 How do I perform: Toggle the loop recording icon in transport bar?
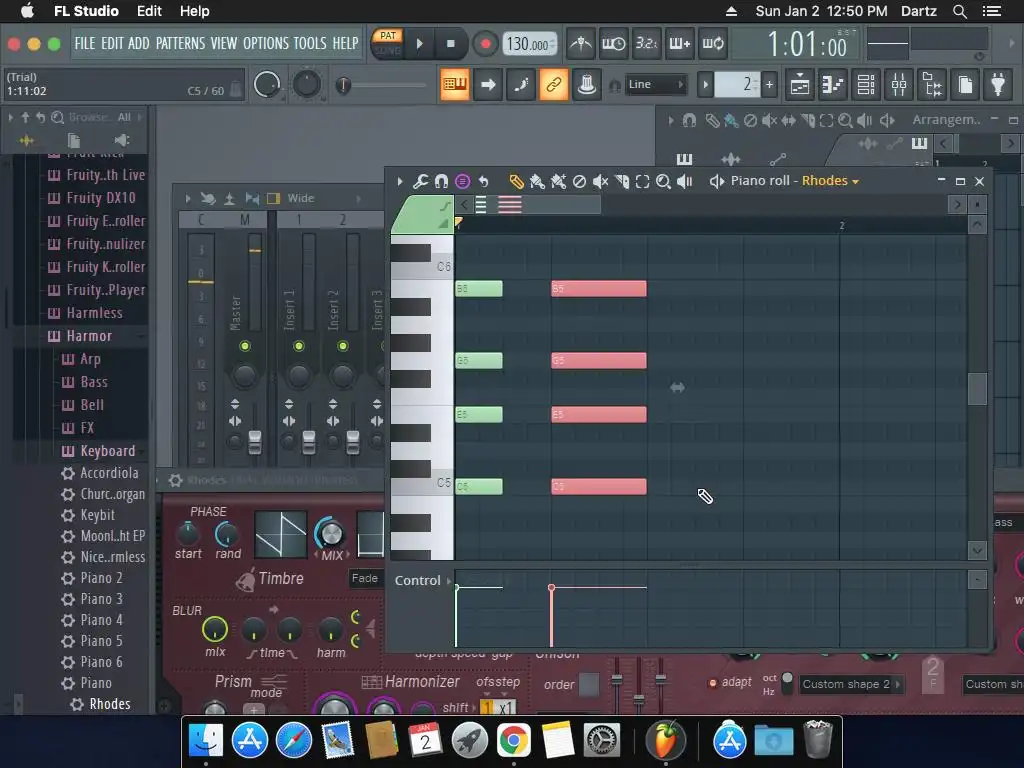coord(712,44)
